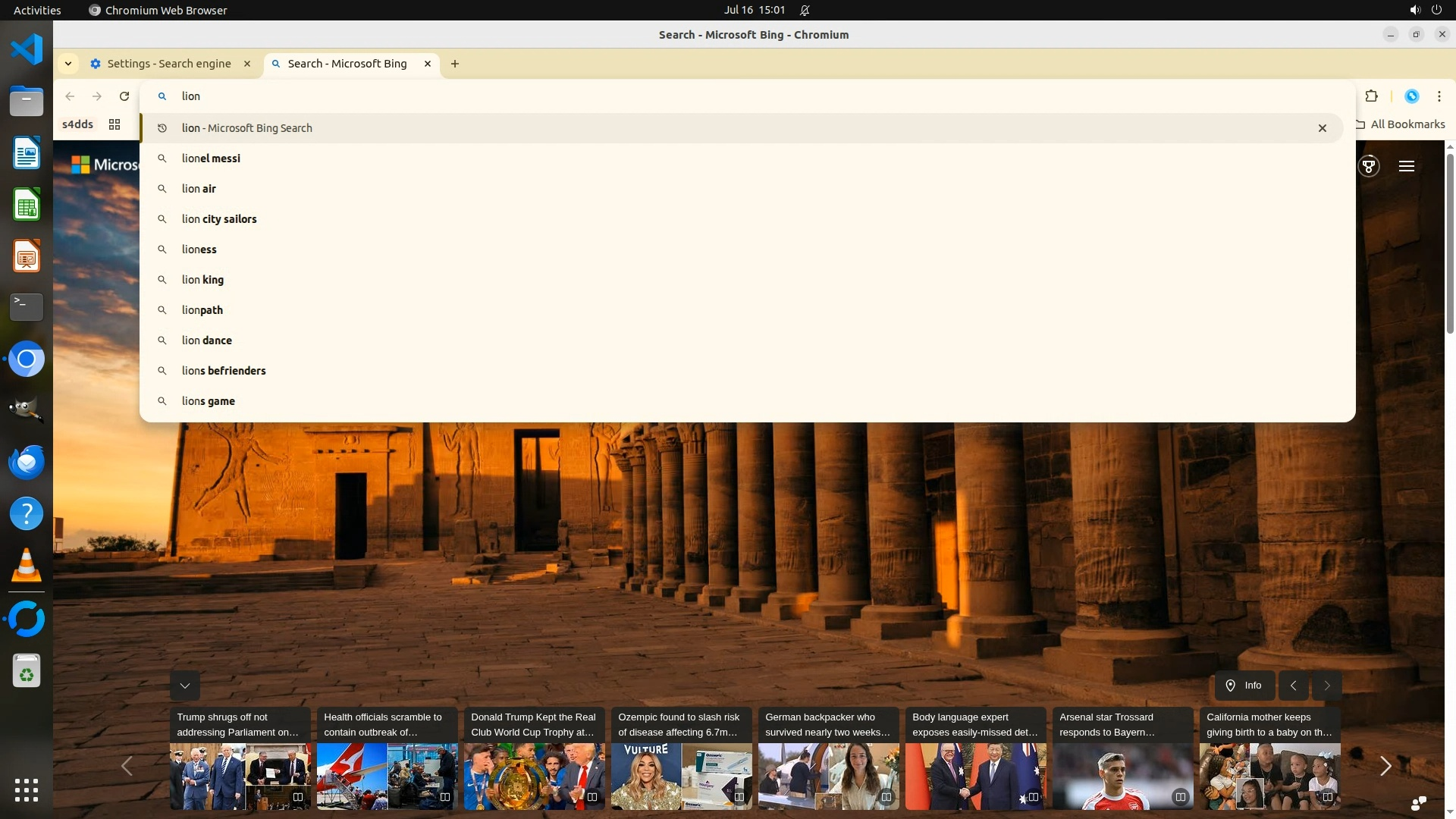This screenshot has height=819, width=1456.
Task: Open the apps grid shortcut in bookmarks bar
Action: [115, 124]
